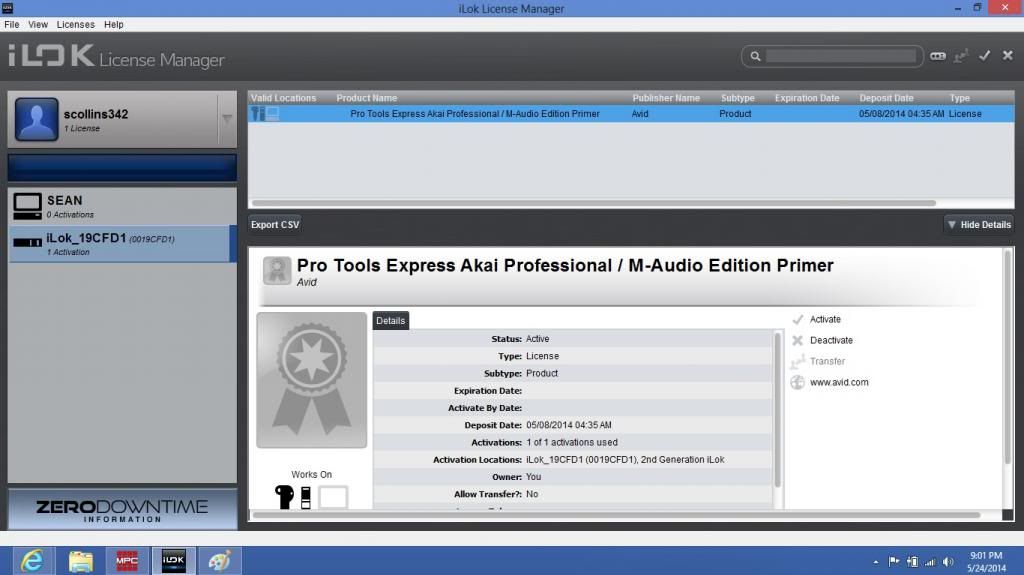The height and width of the screenshot is (575, 1024).
Task: Show hidden tray icons arrow
Action: (876, 562)
